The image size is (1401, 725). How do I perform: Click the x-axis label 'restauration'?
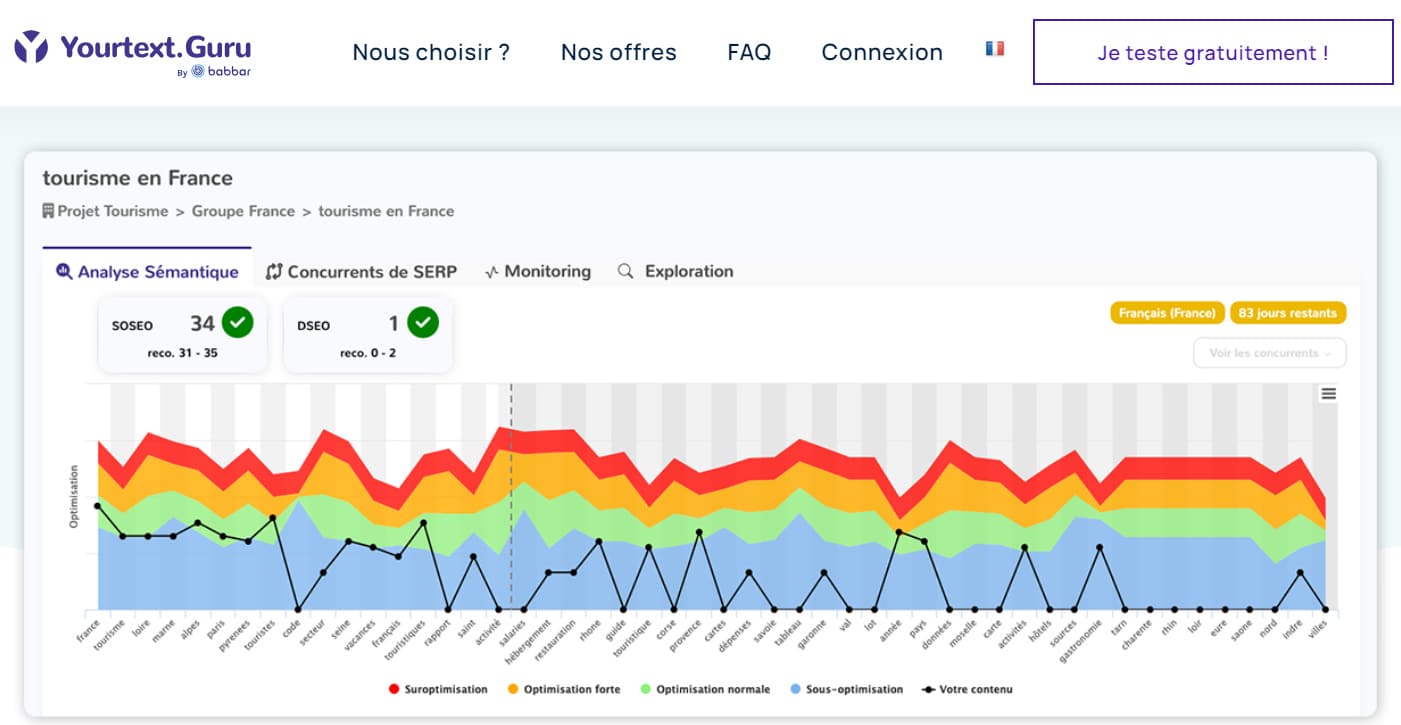(557, 639)
